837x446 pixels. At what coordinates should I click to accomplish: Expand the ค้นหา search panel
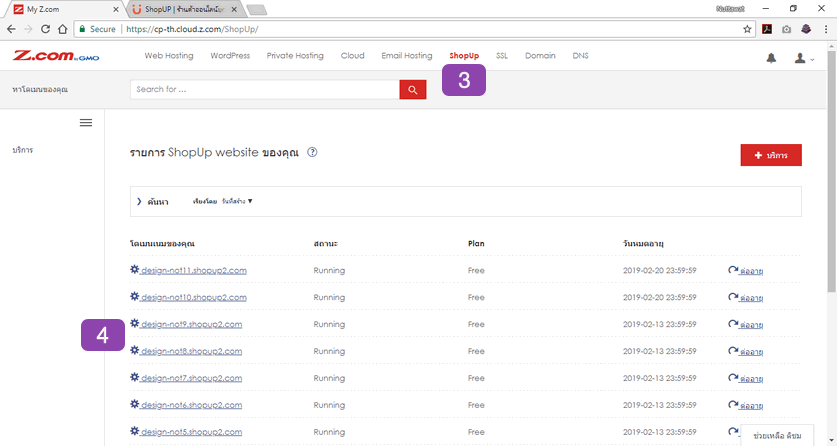[x=153, y=202]
